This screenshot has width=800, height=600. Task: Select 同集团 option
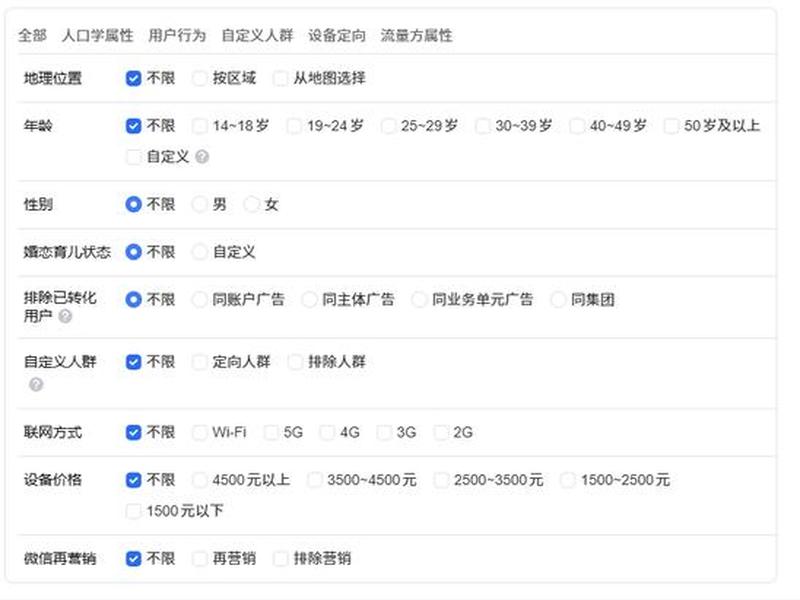click(x=558, y=299)
